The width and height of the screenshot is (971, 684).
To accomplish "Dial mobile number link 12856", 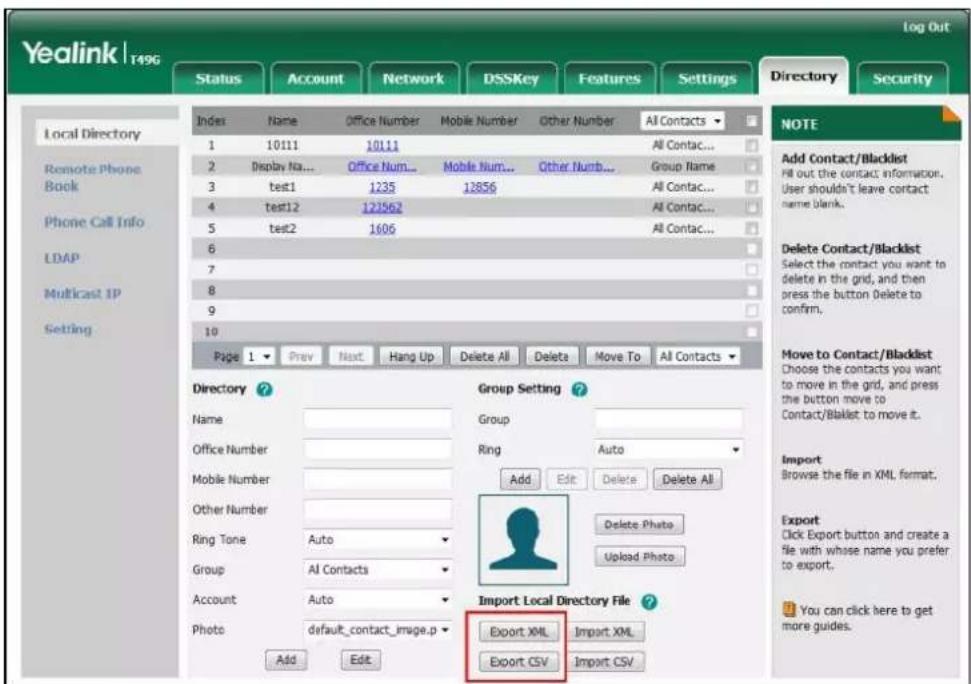I will click(479, 187).
